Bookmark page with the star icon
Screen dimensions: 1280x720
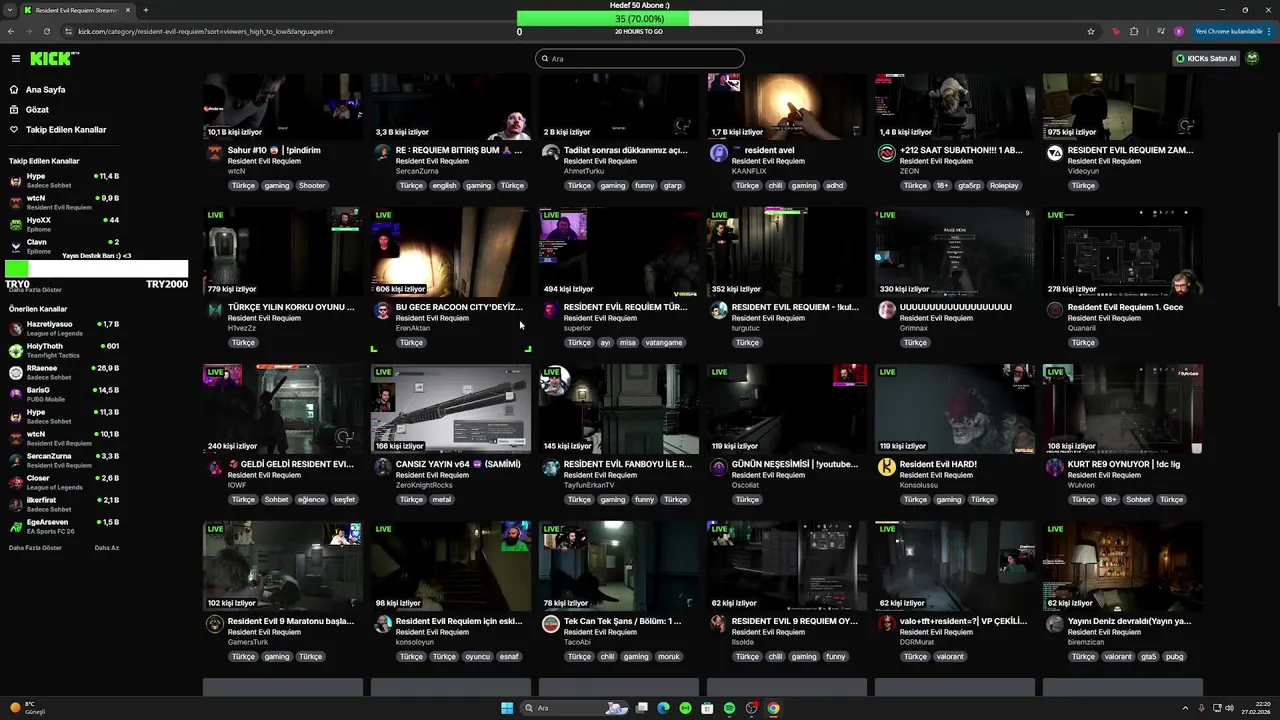[x=1091, y=31]
